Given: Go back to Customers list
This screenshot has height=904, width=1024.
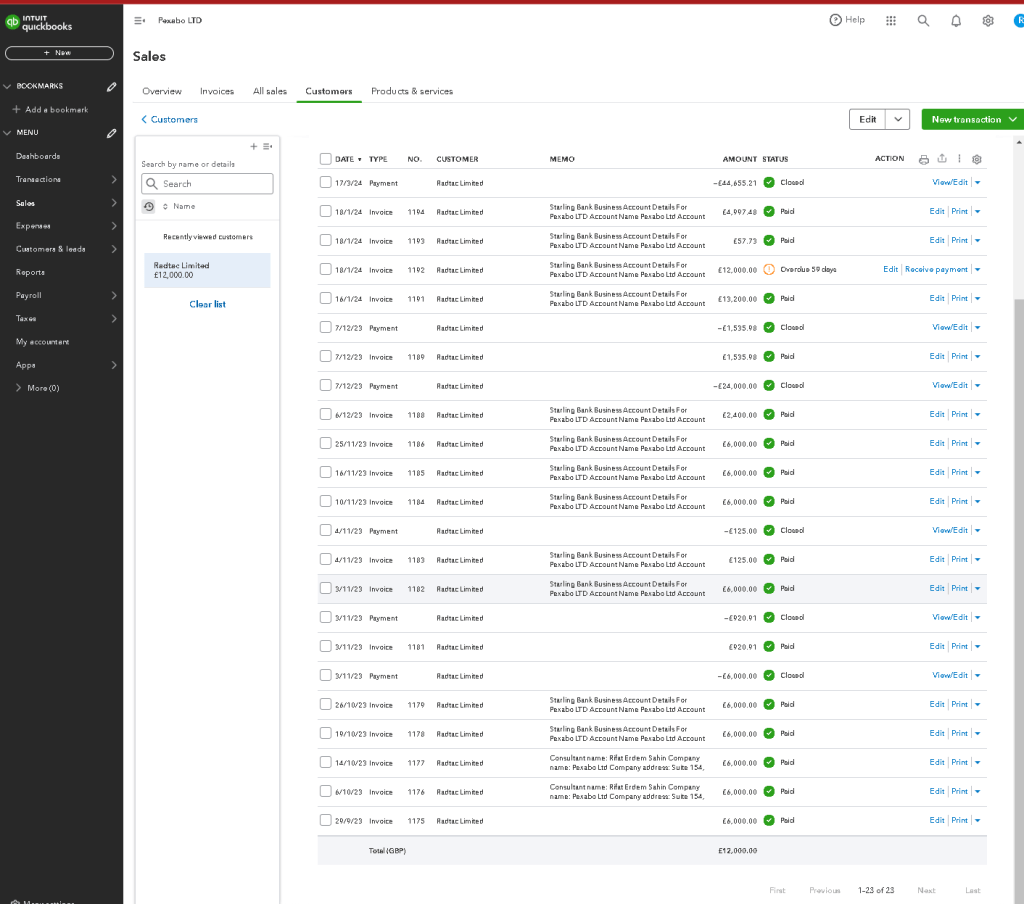Looking at the screenshot, I should (169, 120).
